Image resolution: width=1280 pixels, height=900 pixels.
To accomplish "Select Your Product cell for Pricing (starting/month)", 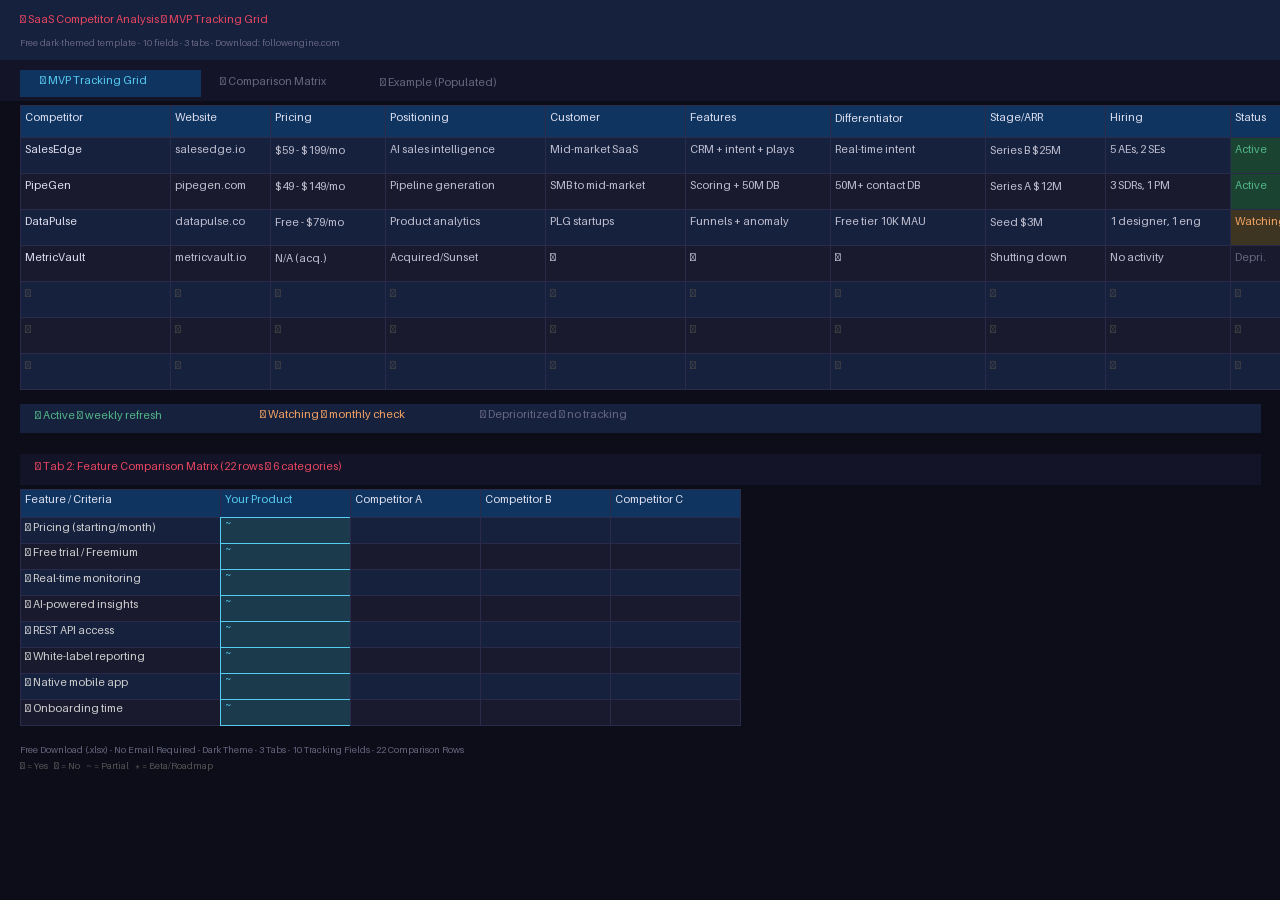I will coord(285,531).
